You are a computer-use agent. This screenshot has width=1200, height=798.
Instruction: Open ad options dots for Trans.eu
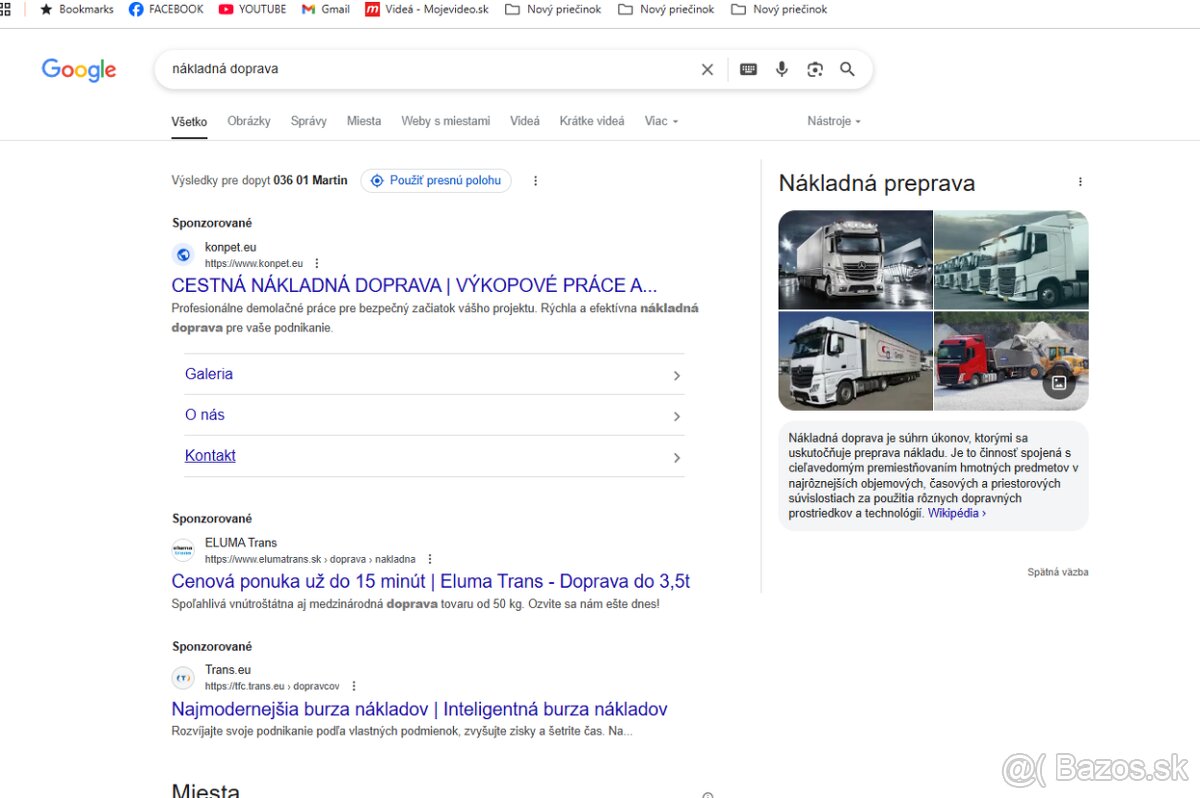(x=354, y=686)
